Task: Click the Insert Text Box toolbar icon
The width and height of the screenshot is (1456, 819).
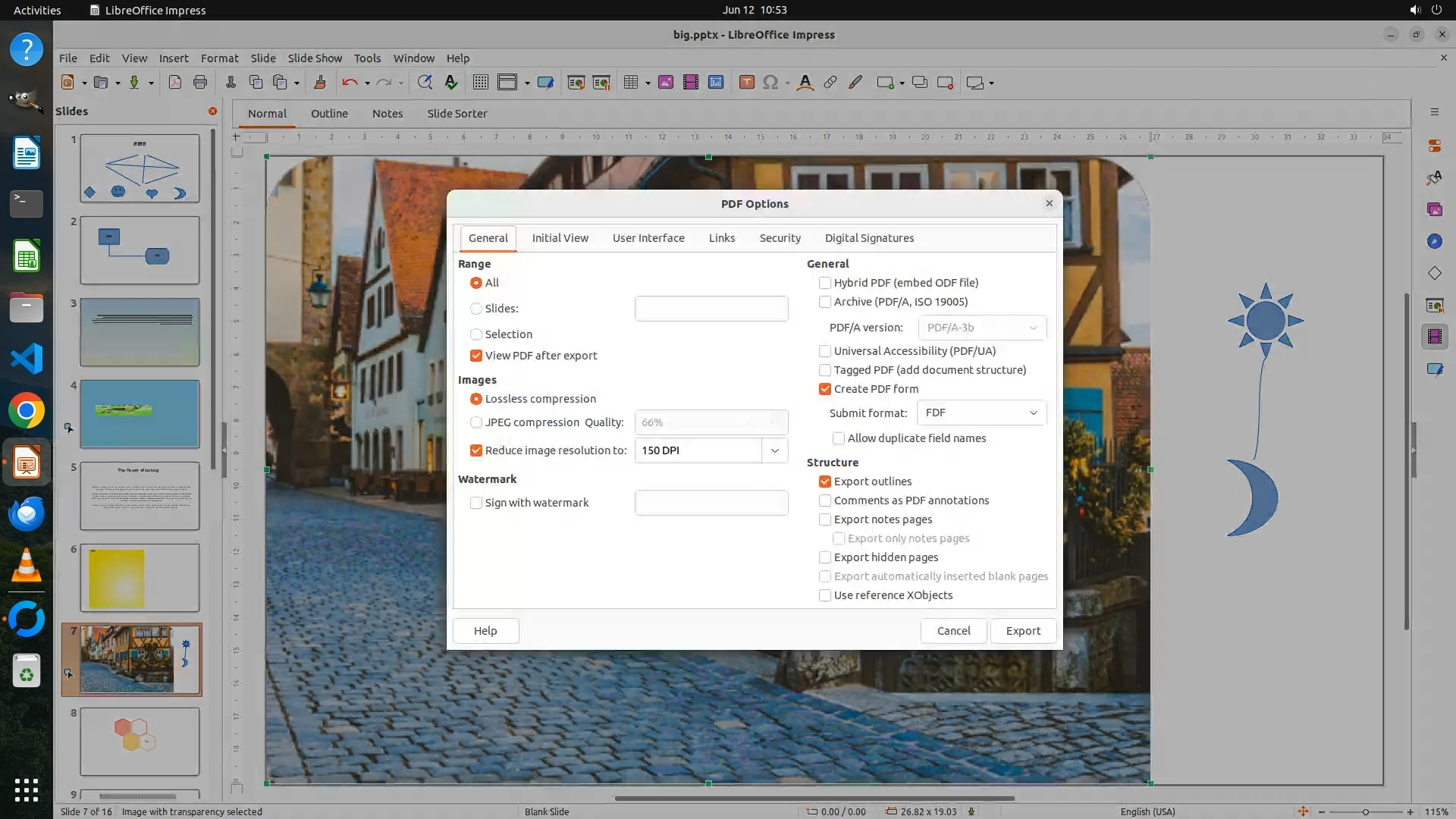Action: pos(746,83)
